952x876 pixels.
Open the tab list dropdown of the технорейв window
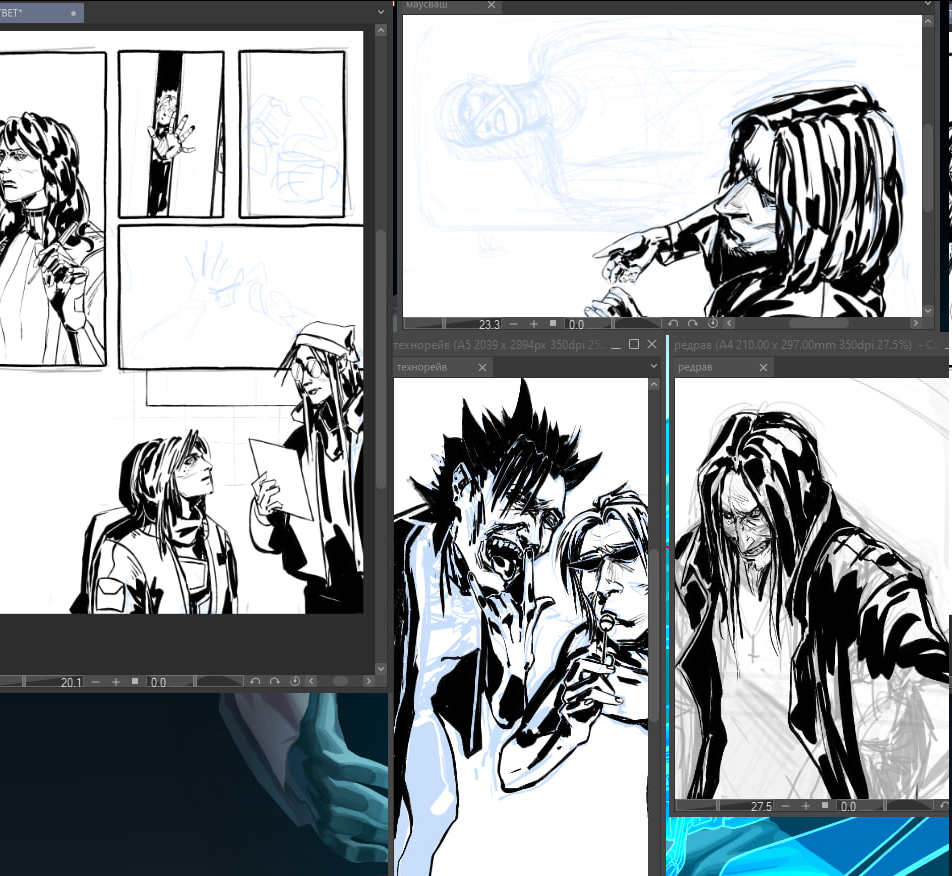655,368
